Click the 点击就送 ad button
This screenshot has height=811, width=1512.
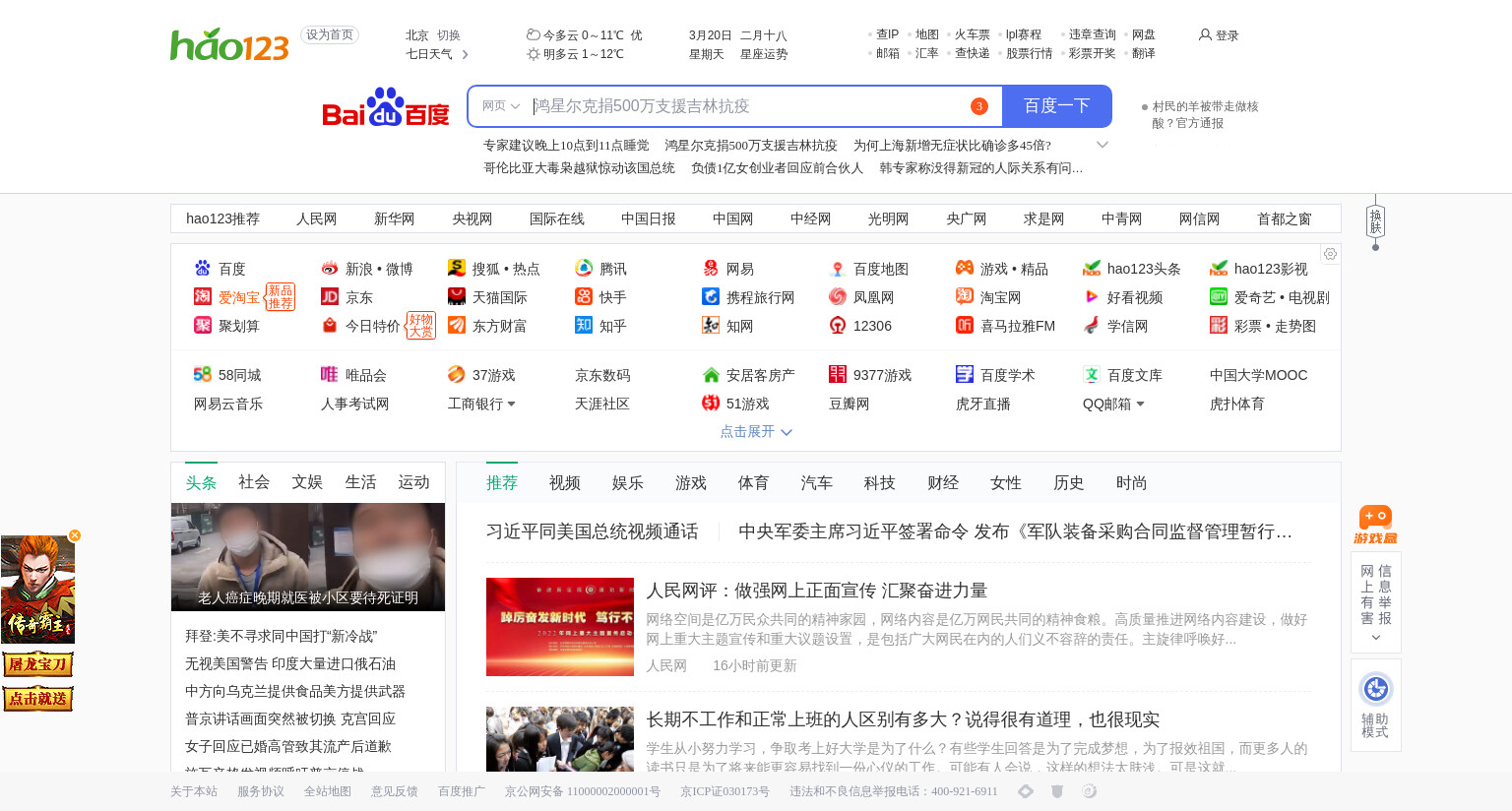coord(37,699)
